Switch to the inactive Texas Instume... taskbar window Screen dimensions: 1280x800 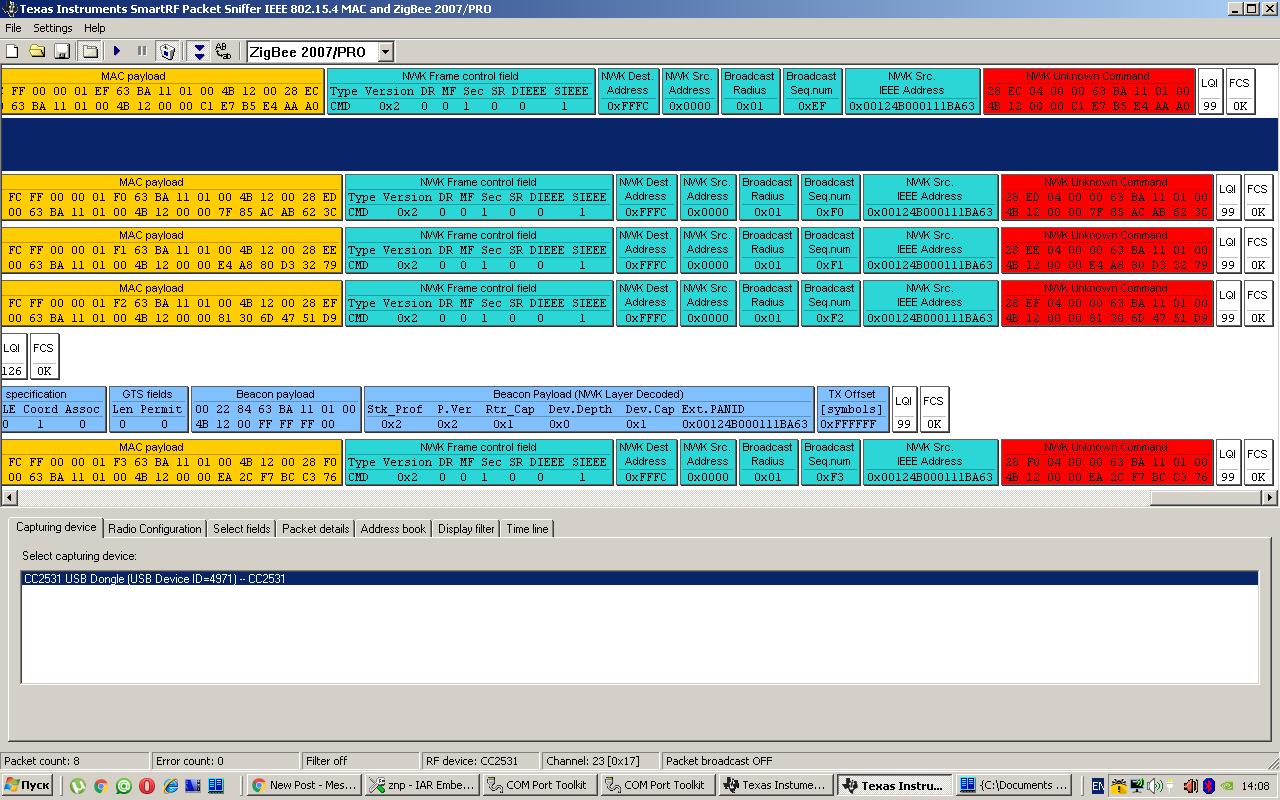[776, 785]
